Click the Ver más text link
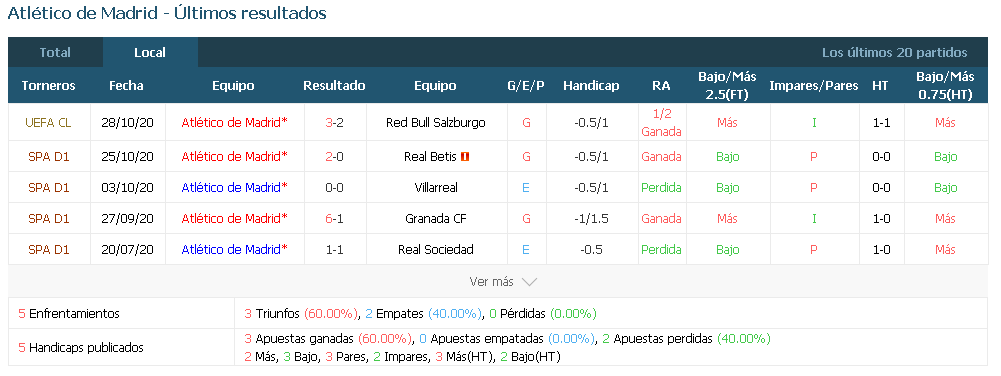The width and height of the screenshot is (1001, 376). [491, 282]
